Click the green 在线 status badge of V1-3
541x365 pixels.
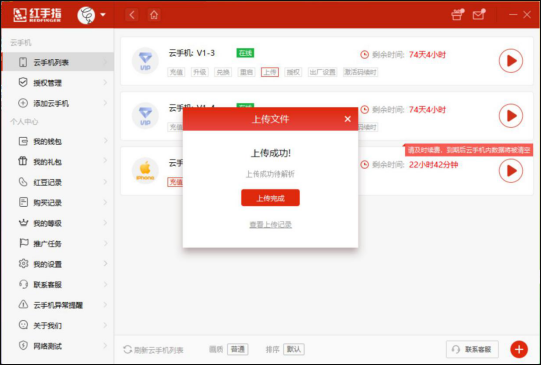pyautogui.click(x=245, y=53)
